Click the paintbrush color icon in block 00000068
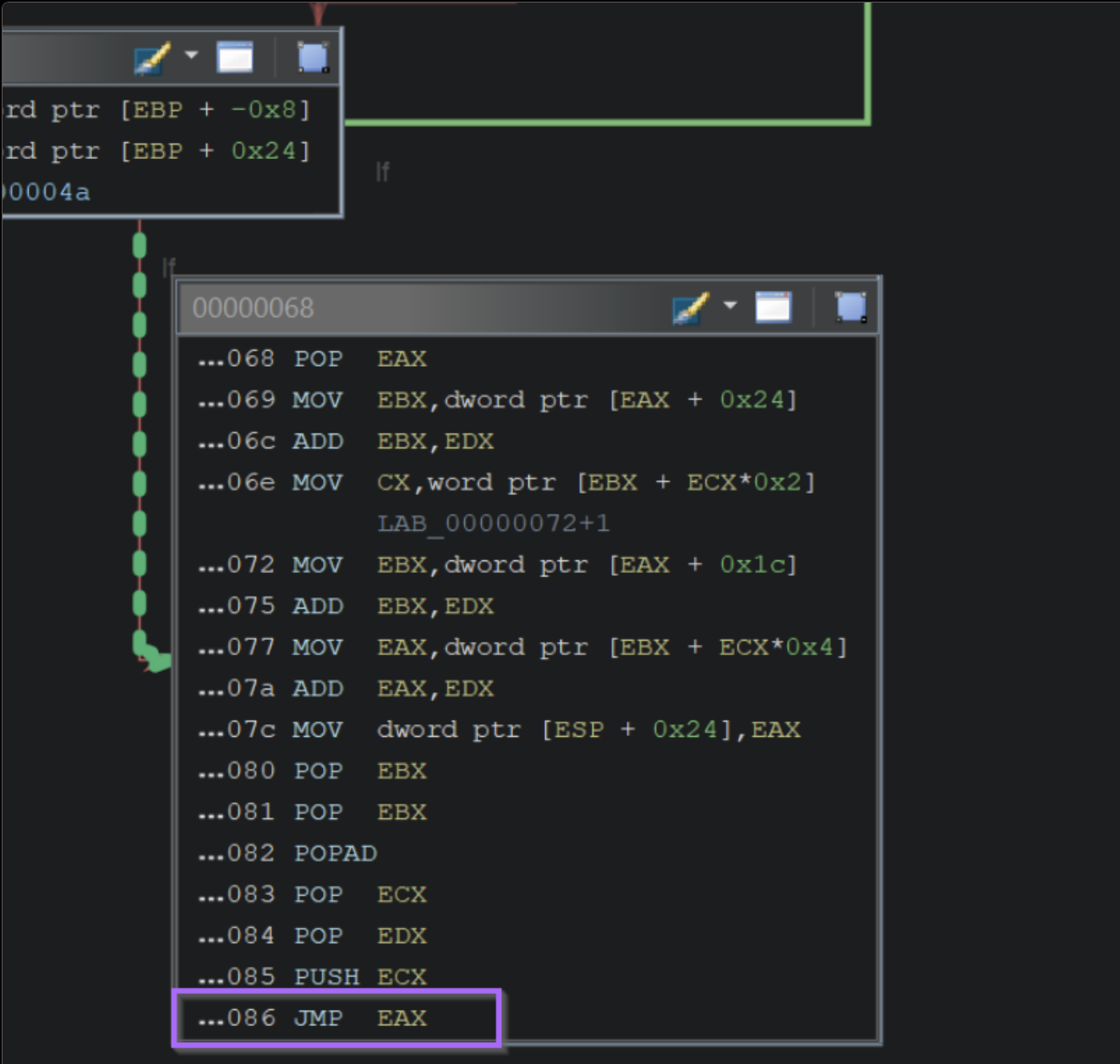1120x1064 pixels. [691, 307]
